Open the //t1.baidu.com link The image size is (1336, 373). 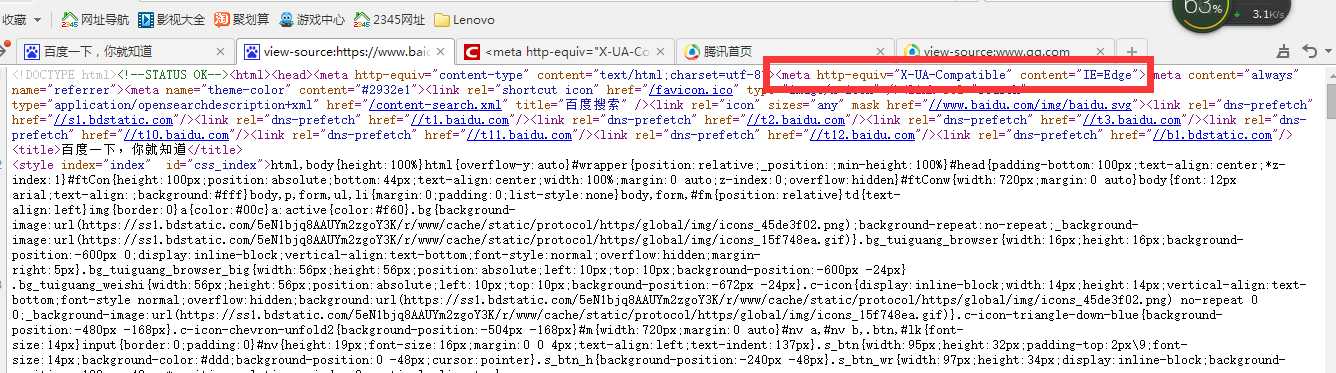point(460,120)
